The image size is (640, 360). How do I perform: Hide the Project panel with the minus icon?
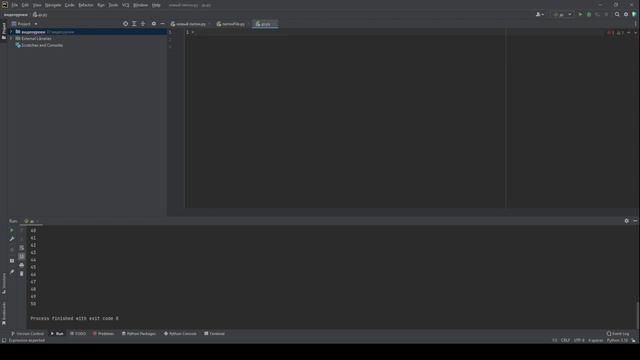click(162, 24)
